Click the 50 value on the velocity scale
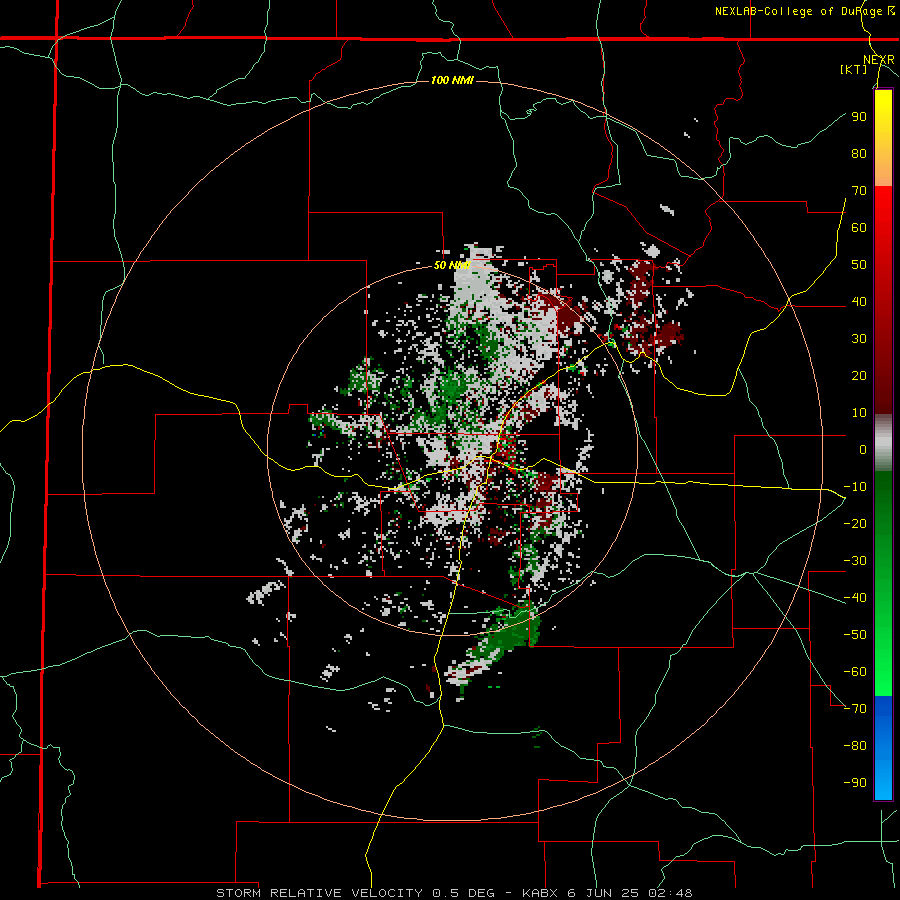Image resolution: width=900 pixels, height=900 pixels. pos(859,265)
